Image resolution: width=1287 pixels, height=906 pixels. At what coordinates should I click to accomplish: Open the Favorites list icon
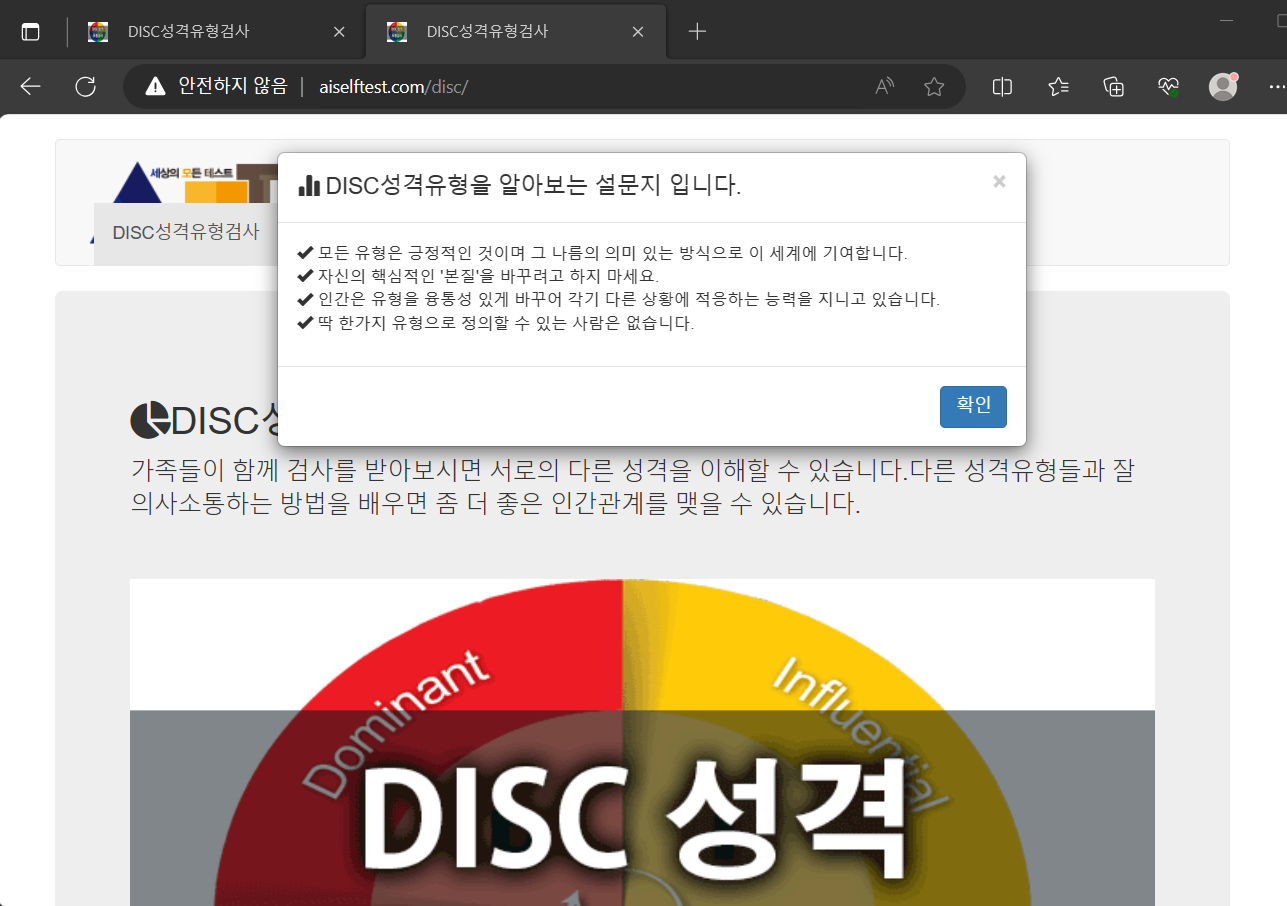pyautogui.click(x=1057, y=86)
